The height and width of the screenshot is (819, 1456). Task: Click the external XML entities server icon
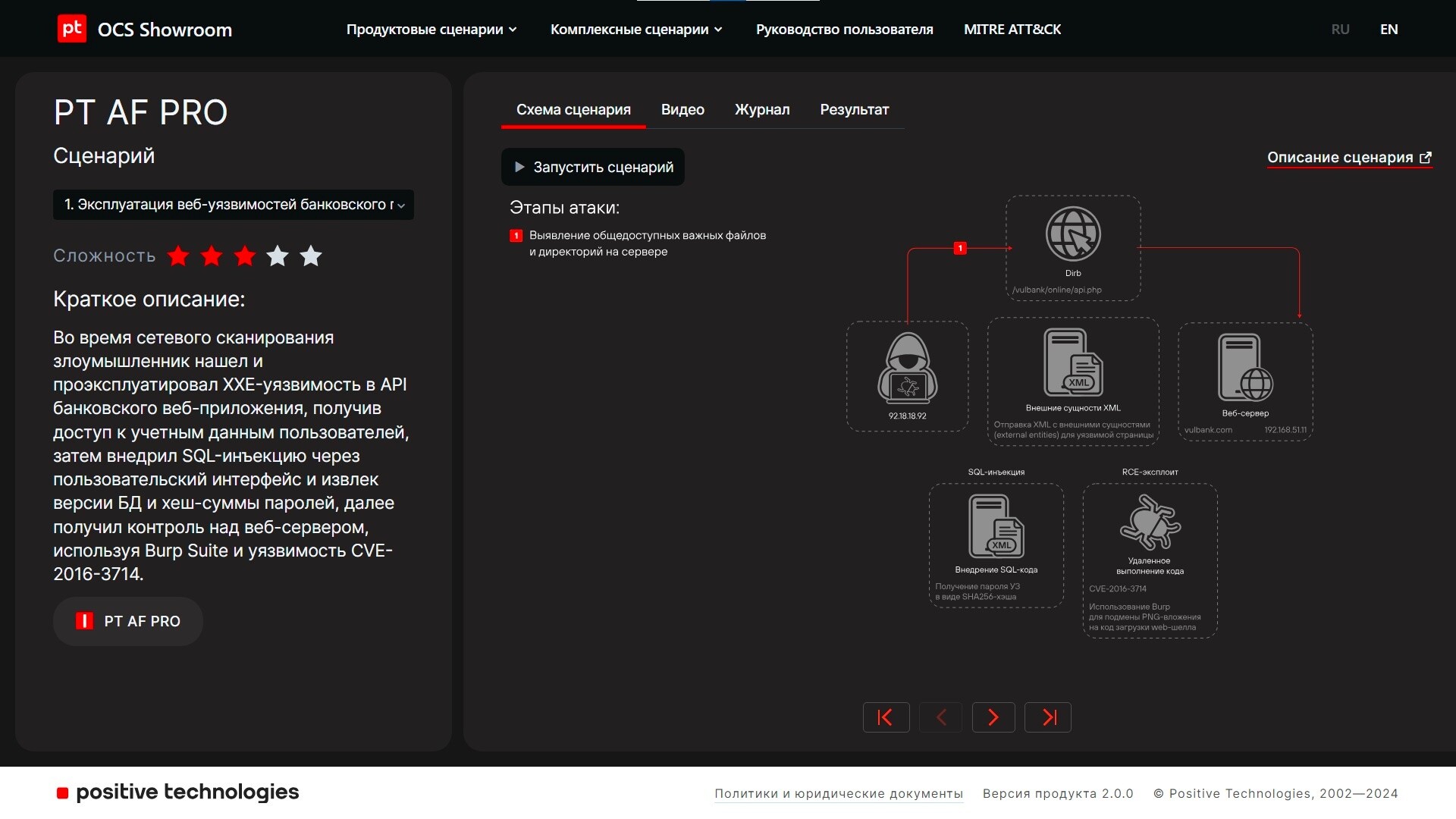click(x=1073, y=362)
